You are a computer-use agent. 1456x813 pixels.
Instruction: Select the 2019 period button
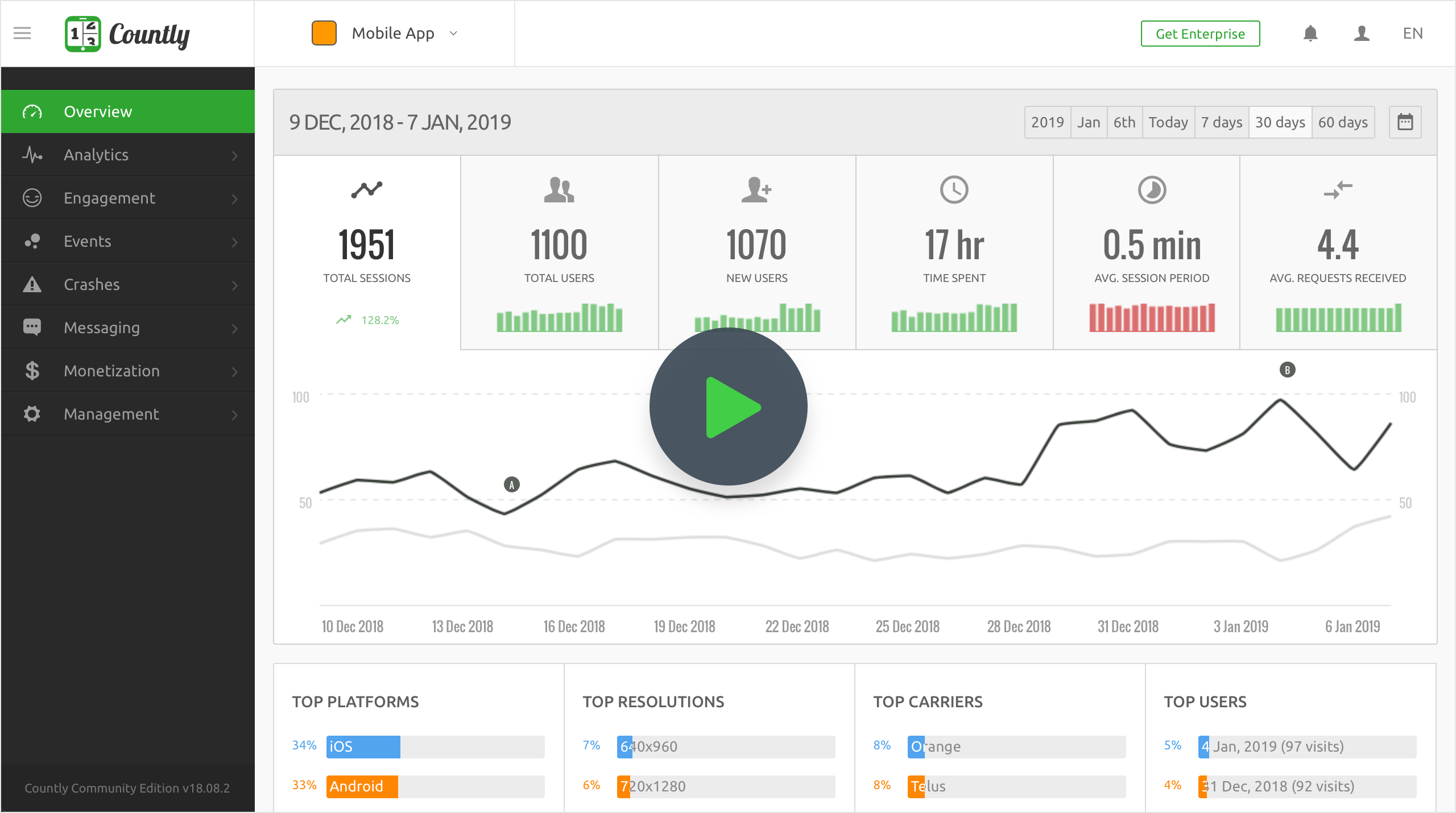click(1048, 122)
